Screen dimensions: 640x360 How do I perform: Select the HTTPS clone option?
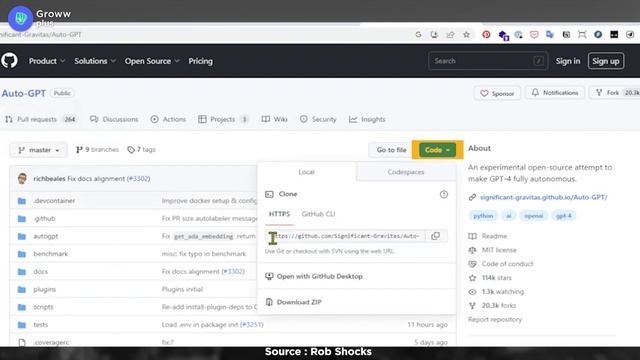279,214
